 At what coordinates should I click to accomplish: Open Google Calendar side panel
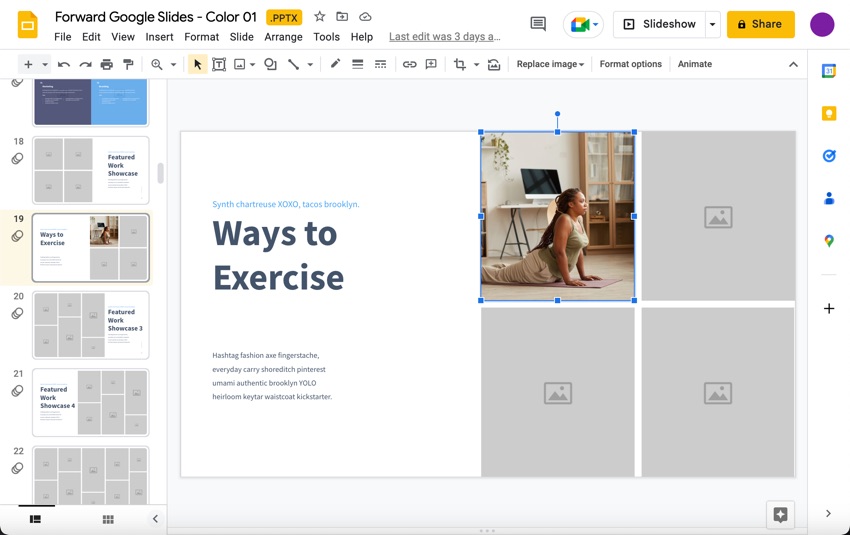pyautogui.click(x=829, y=71)
